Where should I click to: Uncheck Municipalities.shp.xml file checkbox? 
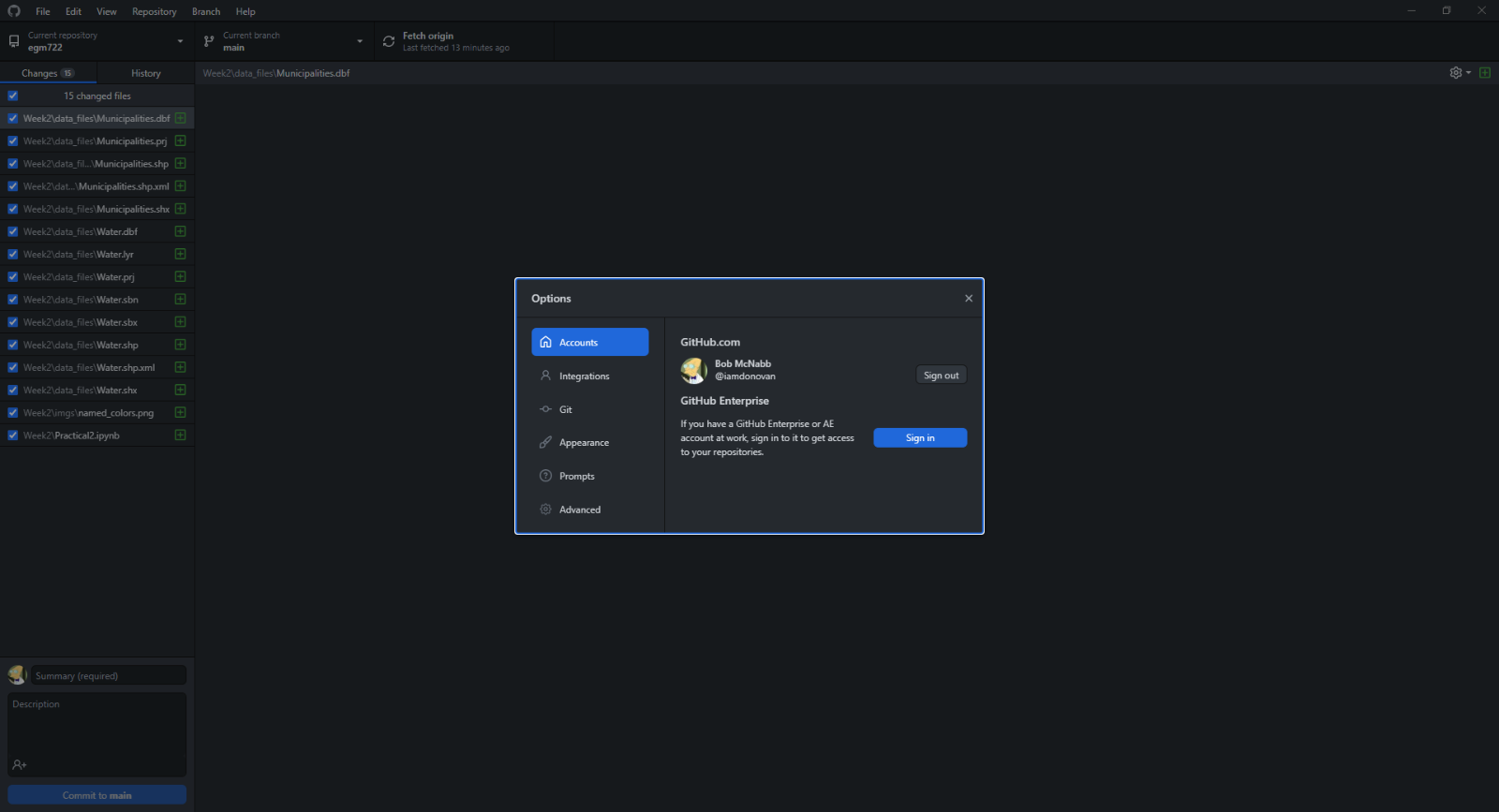pyautogui.click(x=13, y=186)
